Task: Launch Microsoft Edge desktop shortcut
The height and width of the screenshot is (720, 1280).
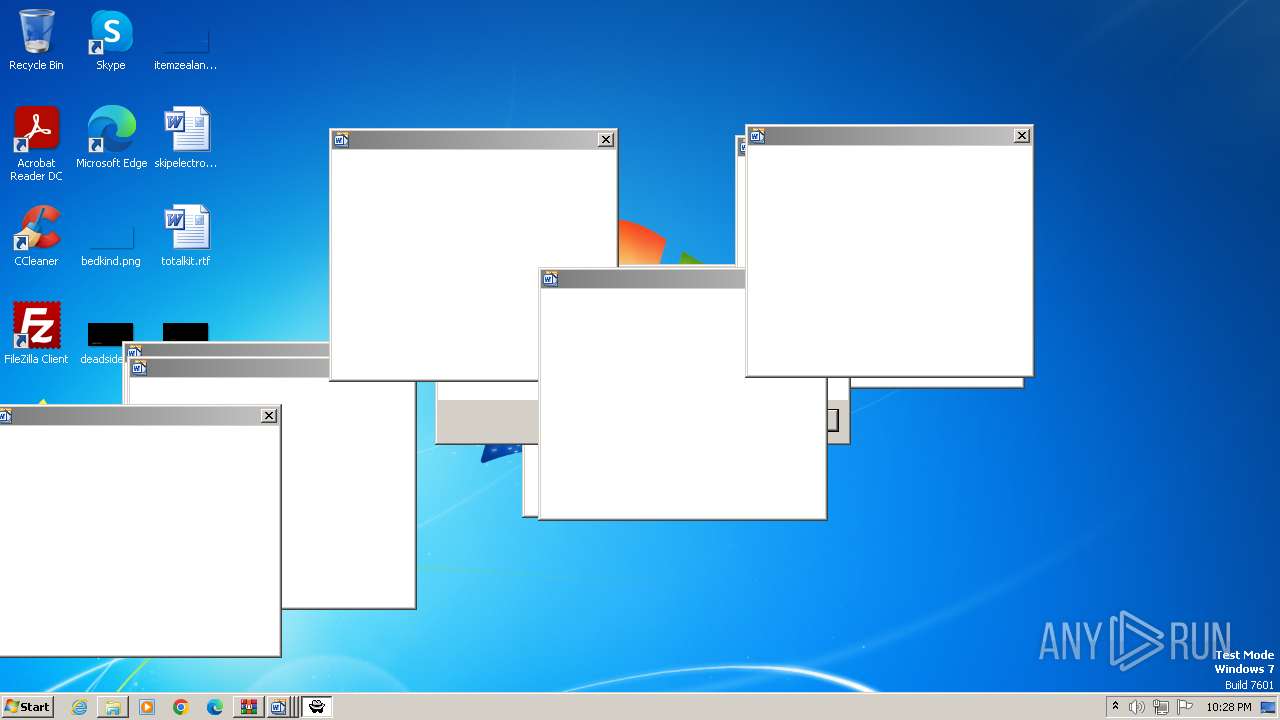Action: click(x=111, y=138)
